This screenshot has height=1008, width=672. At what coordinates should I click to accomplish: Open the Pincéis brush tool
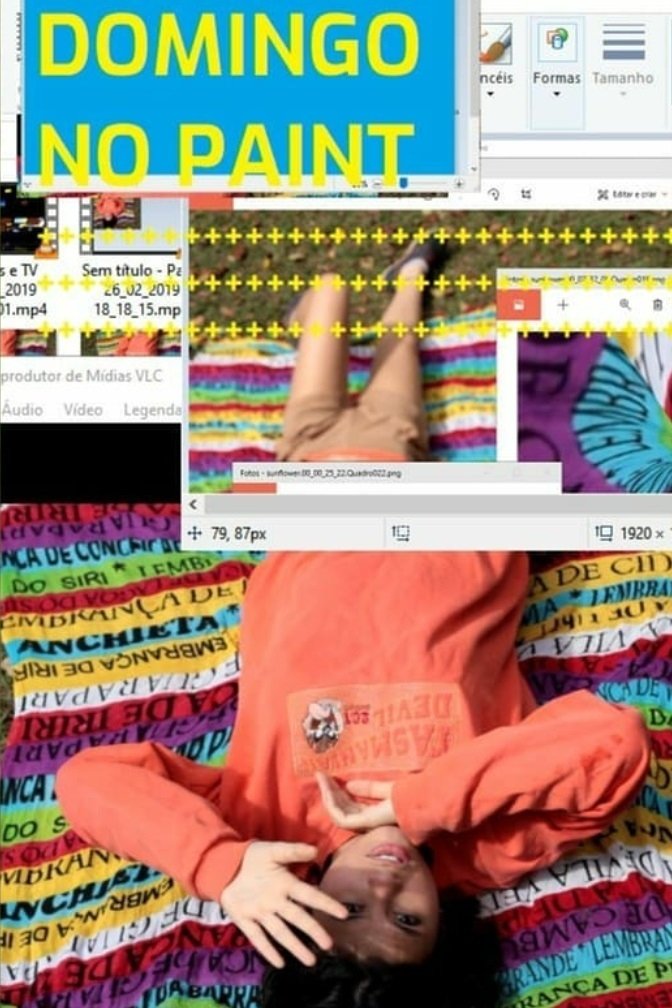495,43
